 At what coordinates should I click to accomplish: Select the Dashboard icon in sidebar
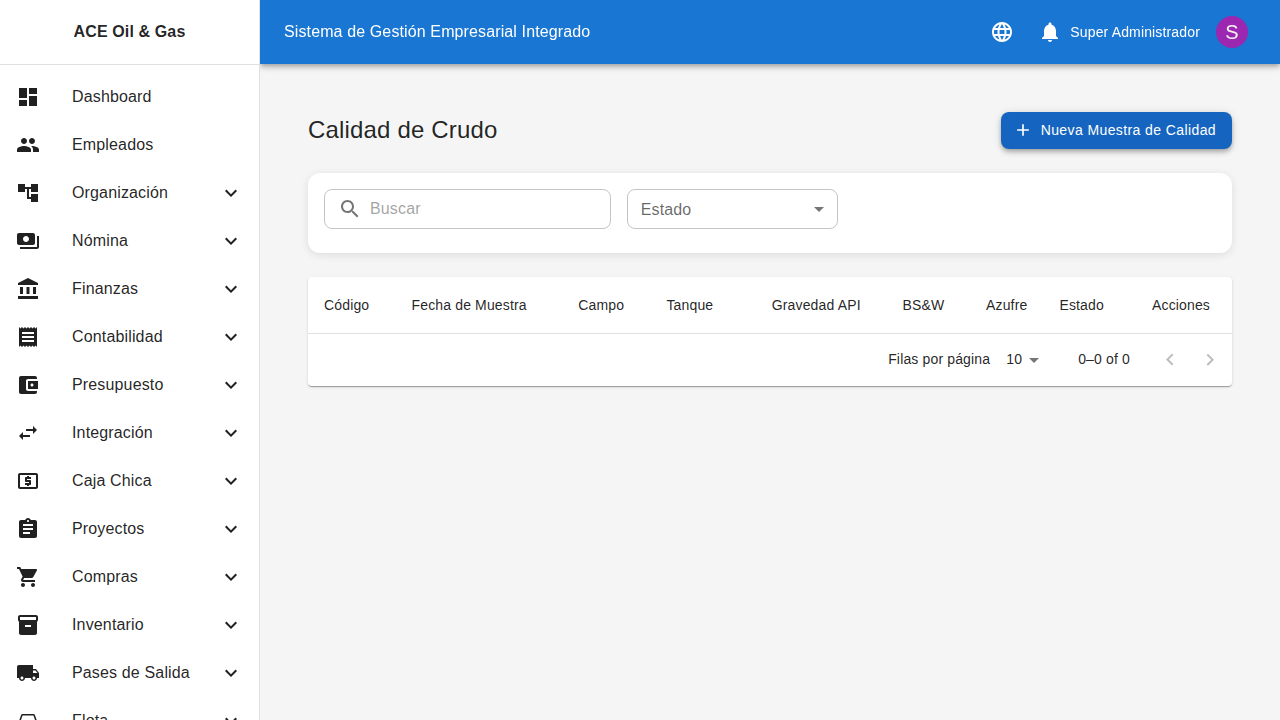pyautogui.click(x=28, y=97)
